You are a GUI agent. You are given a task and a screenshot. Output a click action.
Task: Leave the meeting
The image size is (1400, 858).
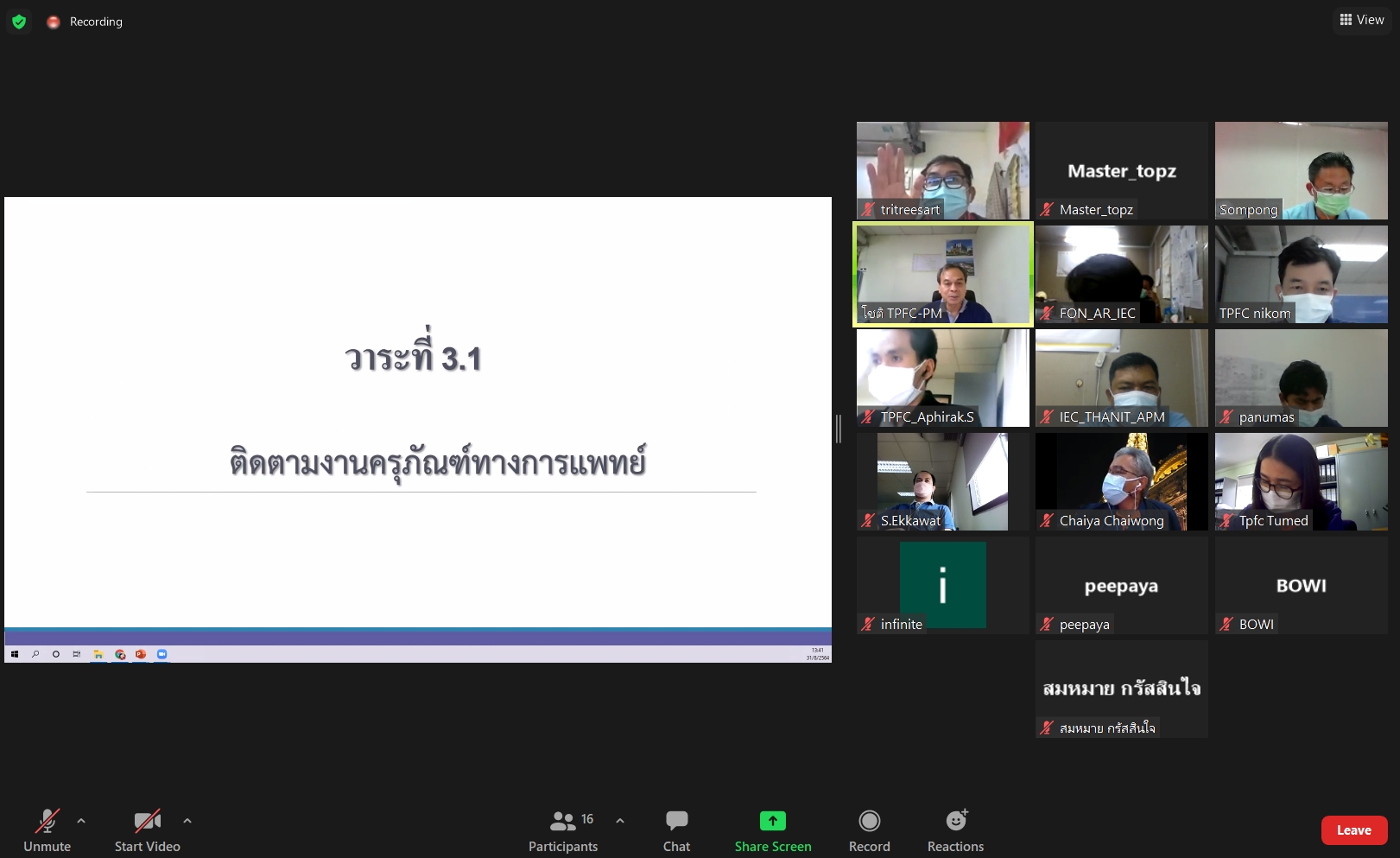[x=1353, y=830]
